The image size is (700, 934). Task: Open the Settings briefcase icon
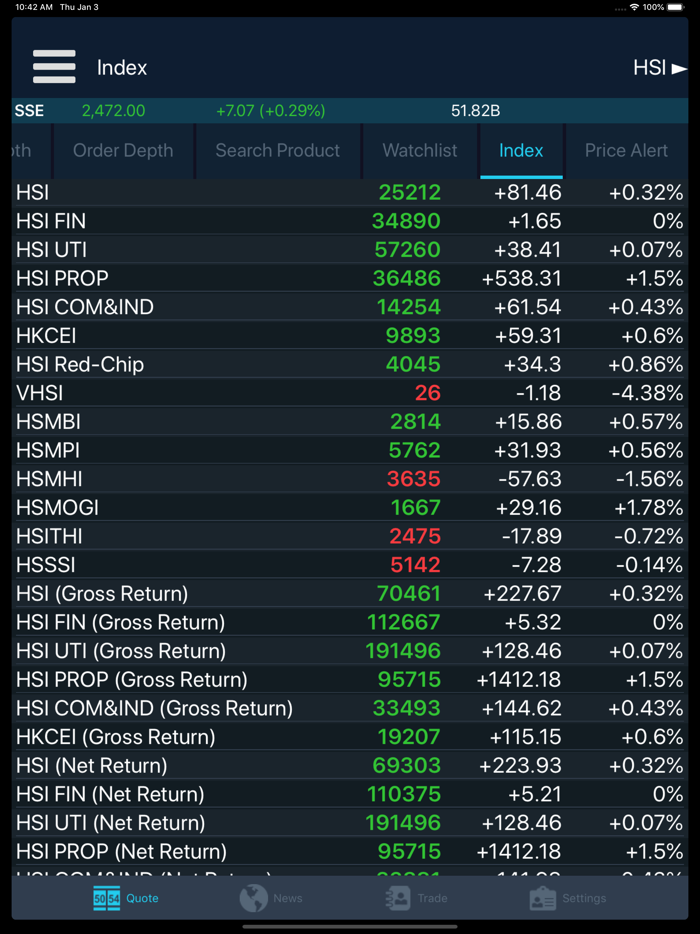click(x=543, y=898)
